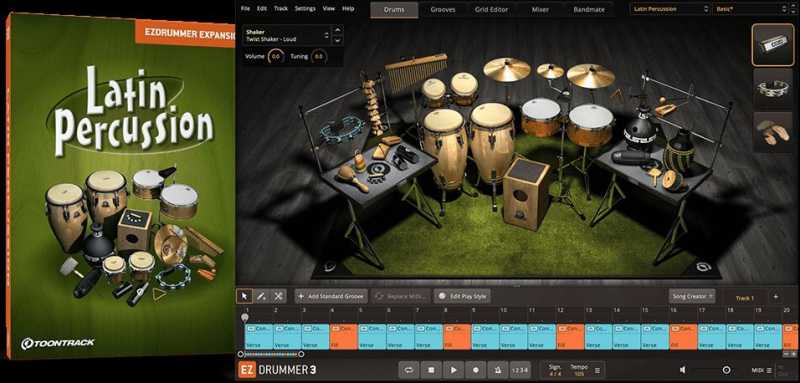
Task: Adjust the master volume slider knob
Action: click(x=727, y=370)
